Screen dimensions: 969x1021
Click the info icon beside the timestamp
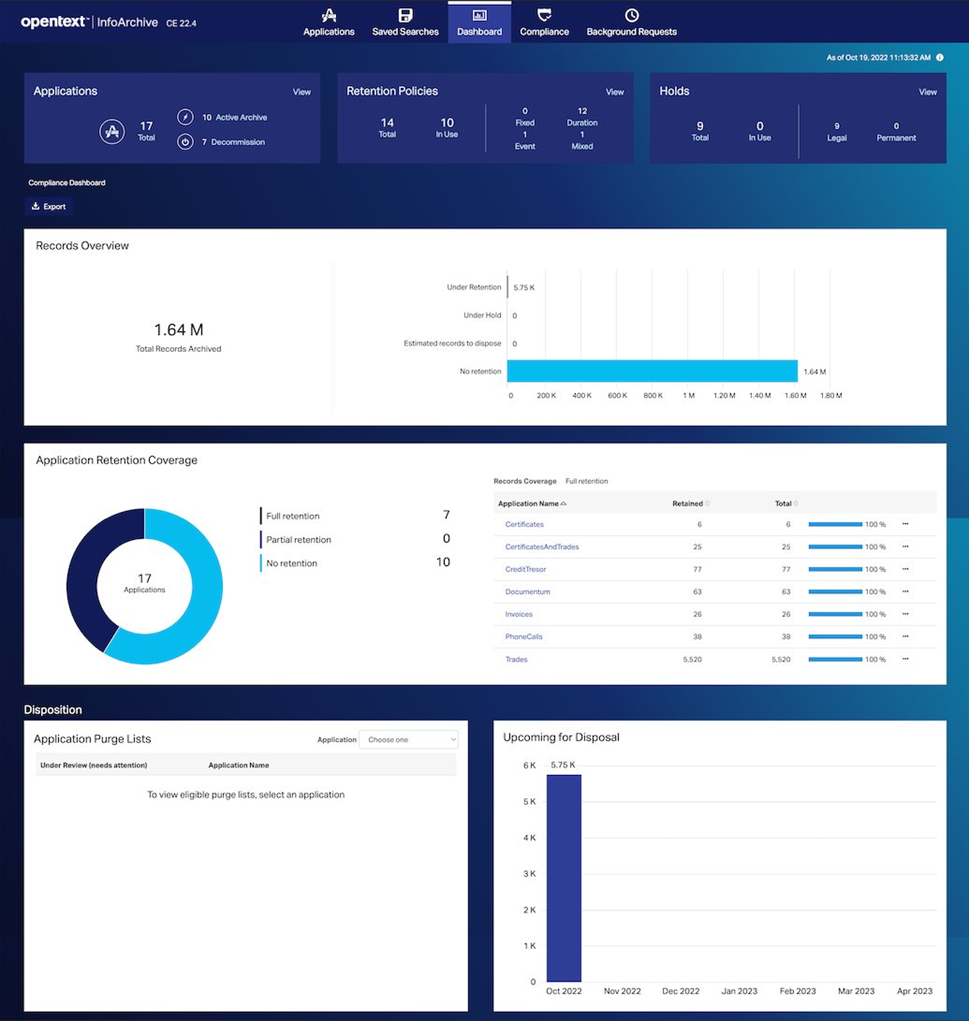pos(940,57)
